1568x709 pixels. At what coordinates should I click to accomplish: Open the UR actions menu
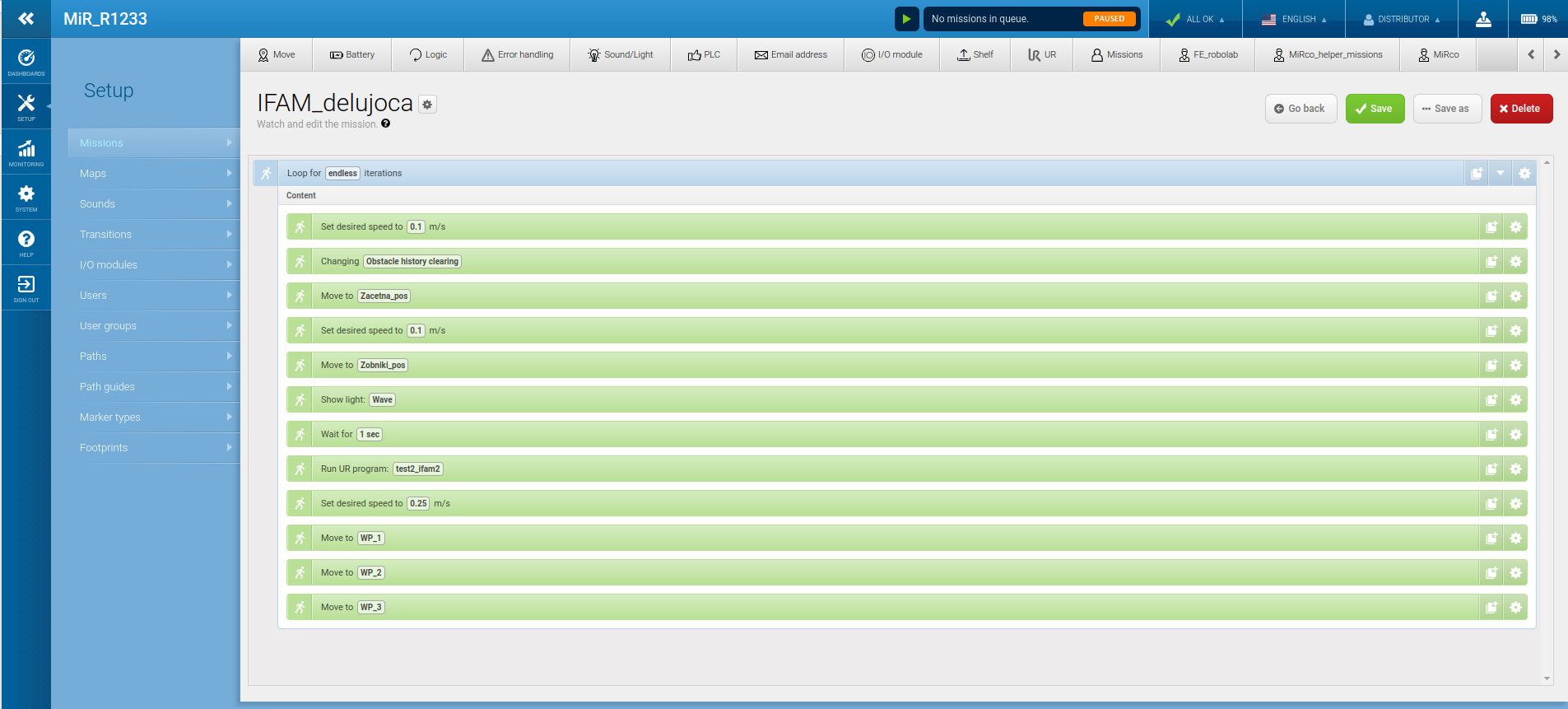tap(1042, 54)
